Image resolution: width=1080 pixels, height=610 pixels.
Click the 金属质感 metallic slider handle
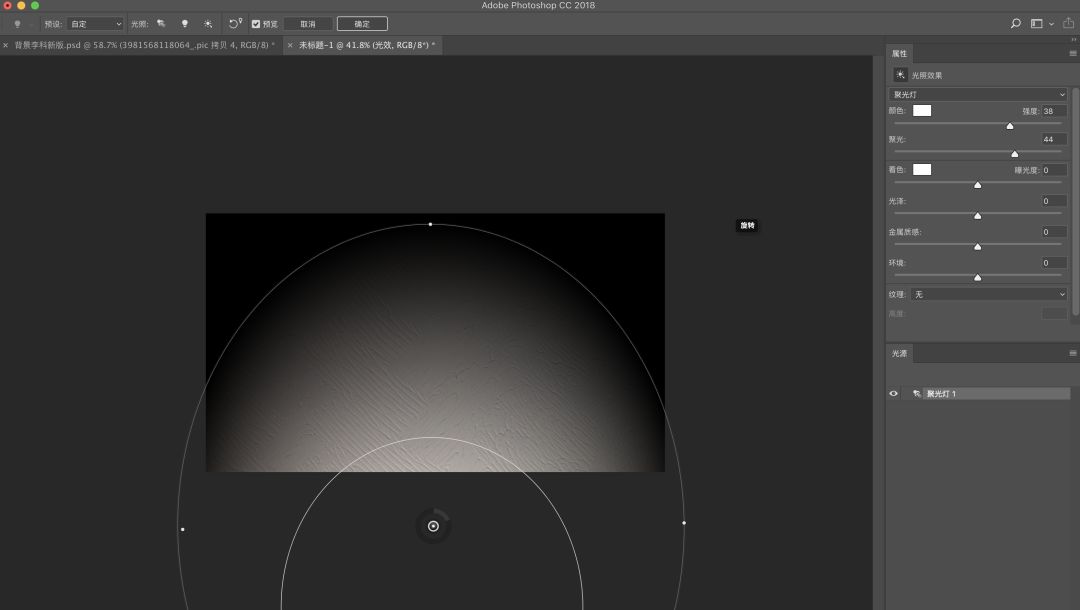point(977,246)
